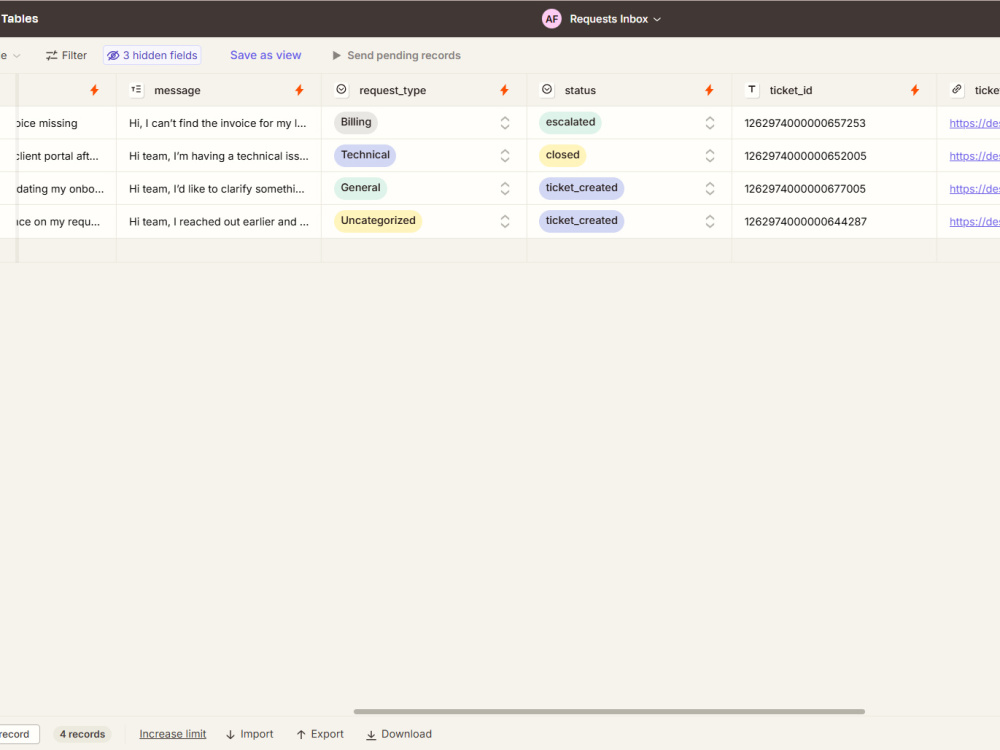Select the status column header
The height and width of the screenshot is (750, 1000).
click(629, 91)
